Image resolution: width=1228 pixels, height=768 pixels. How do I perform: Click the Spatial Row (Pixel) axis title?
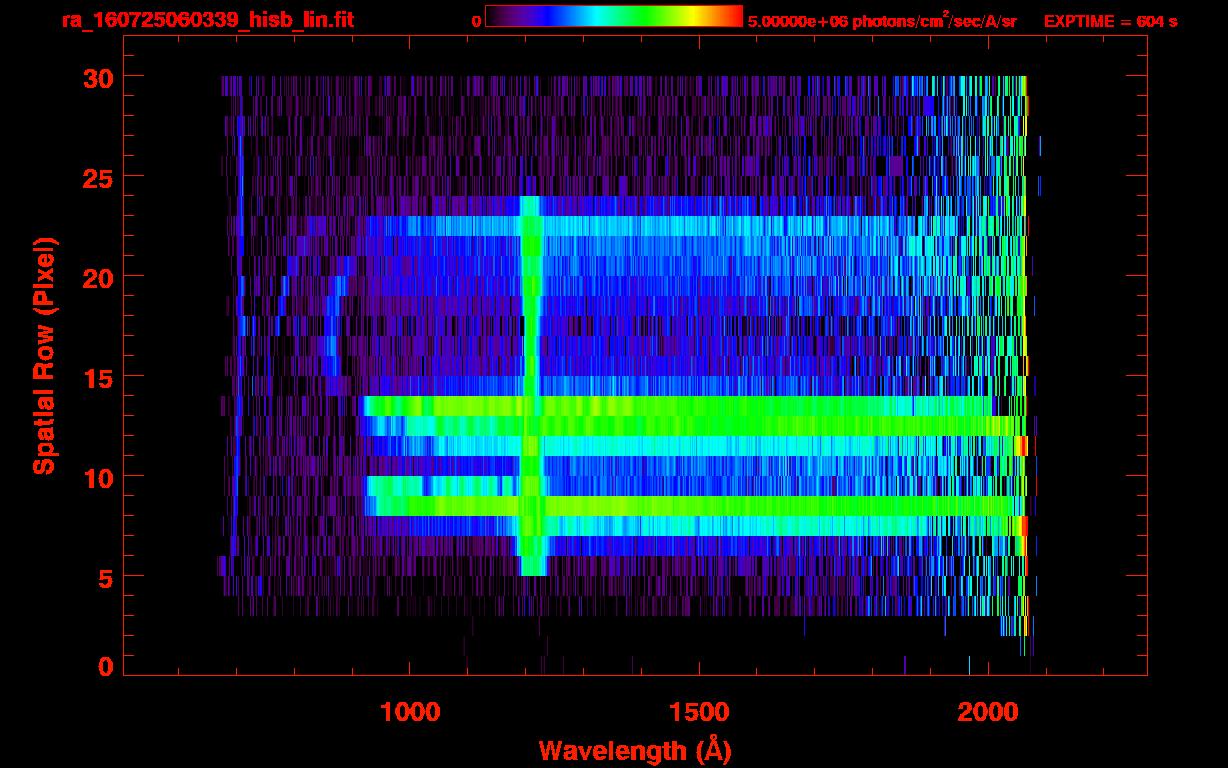[44, 355]
